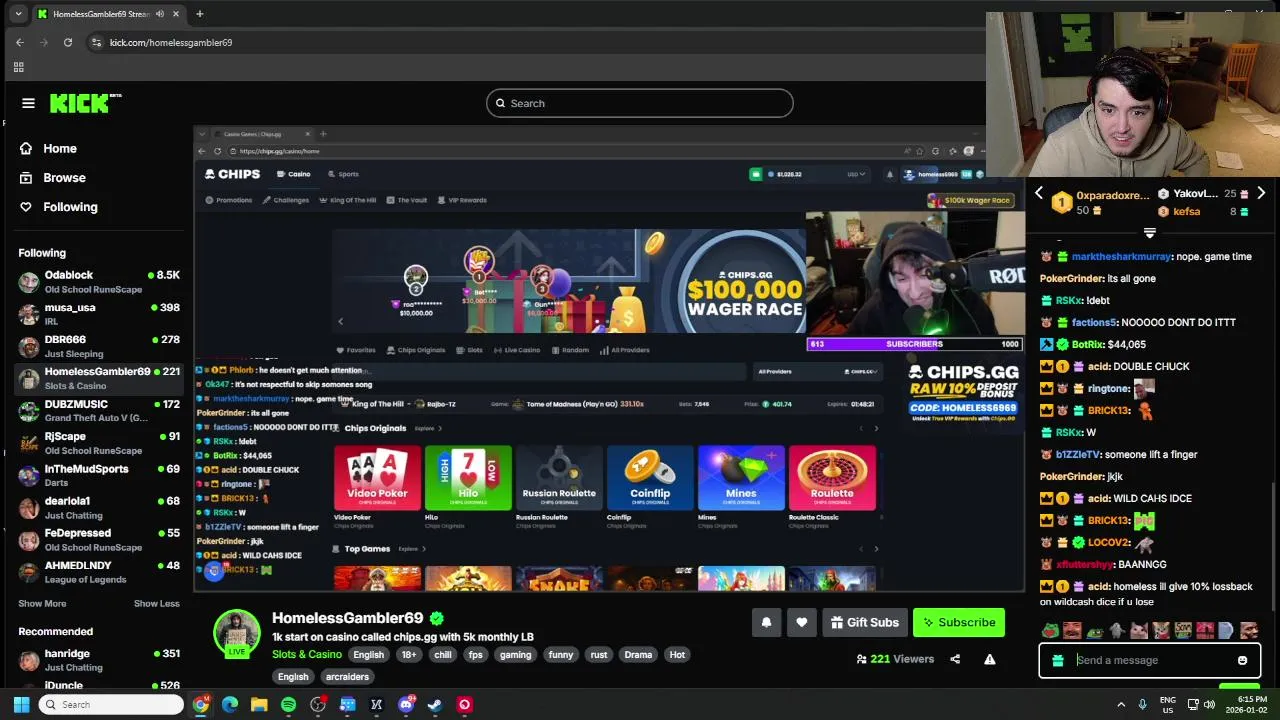This screenshot has height=720, width=1280.
Task: Open AHMEDLNDY channel in Following list
Action: point(98,572)
